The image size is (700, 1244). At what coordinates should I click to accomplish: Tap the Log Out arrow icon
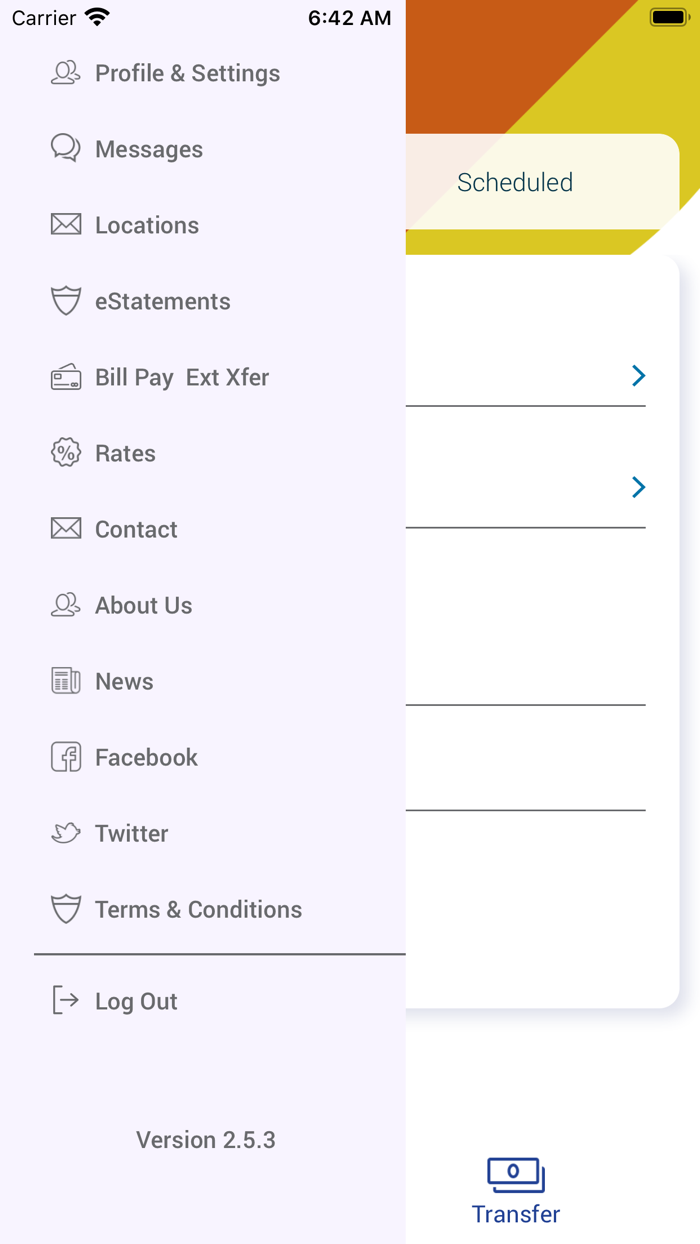pyautogui.click(x=66, y=1001)
